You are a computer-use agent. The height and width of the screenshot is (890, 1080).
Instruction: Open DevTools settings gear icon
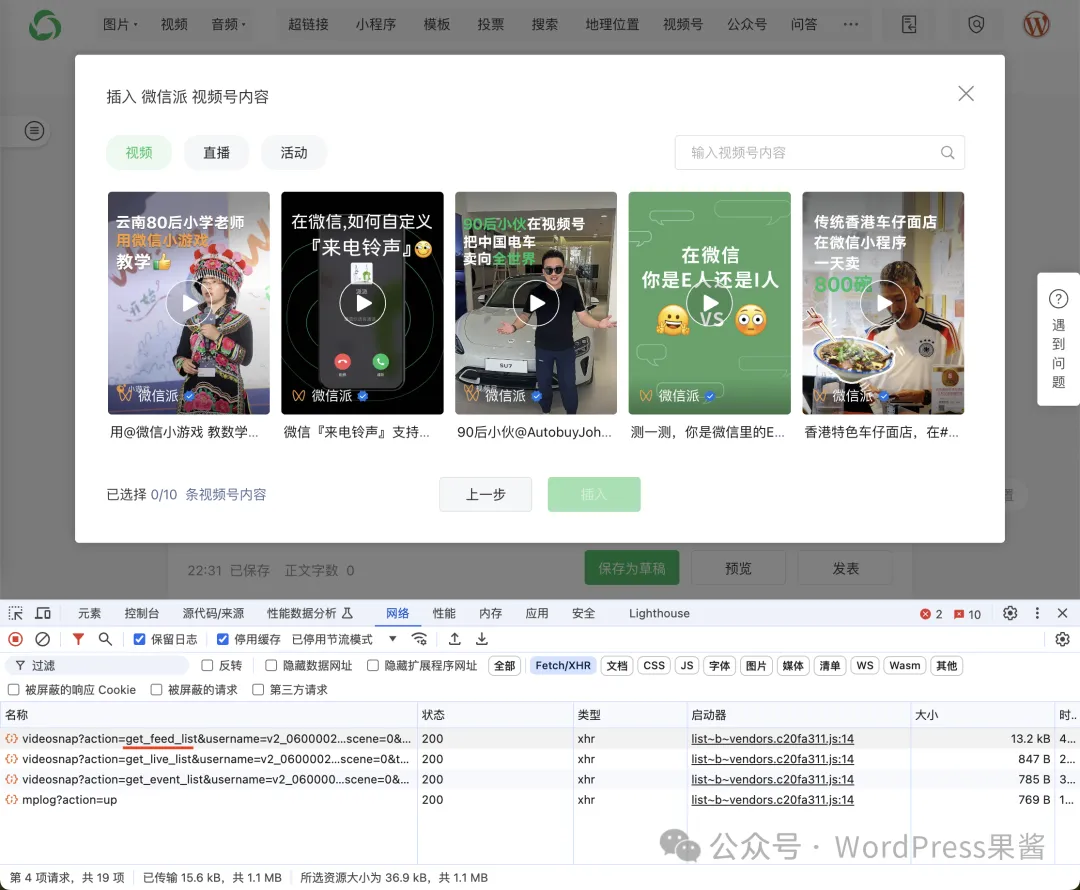coord(1010,613)
